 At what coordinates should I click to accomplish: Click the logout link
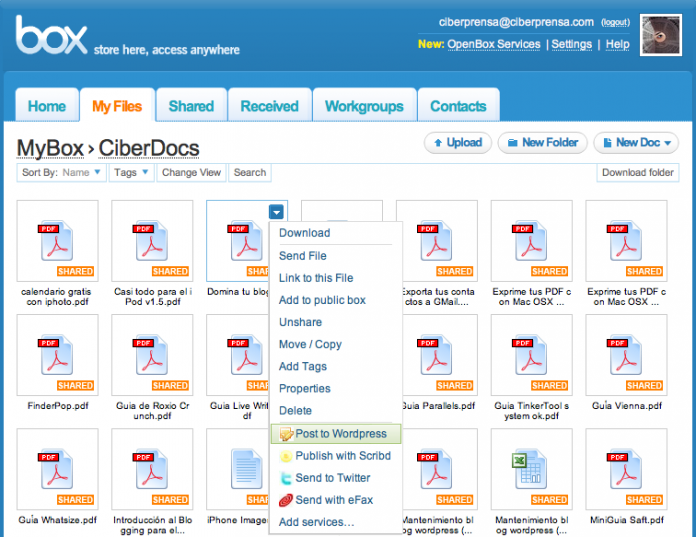point(615,22)
